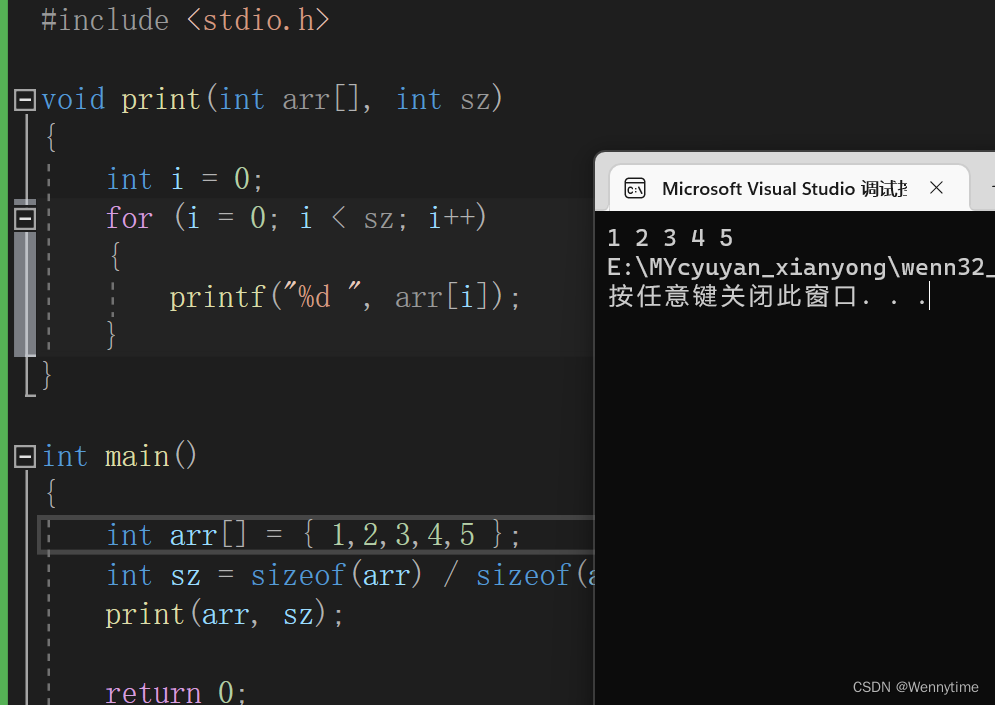Click the 'int arr[] = { 1,2,3,4,5 };' line
995x705 pixels.
click(313, 535)
